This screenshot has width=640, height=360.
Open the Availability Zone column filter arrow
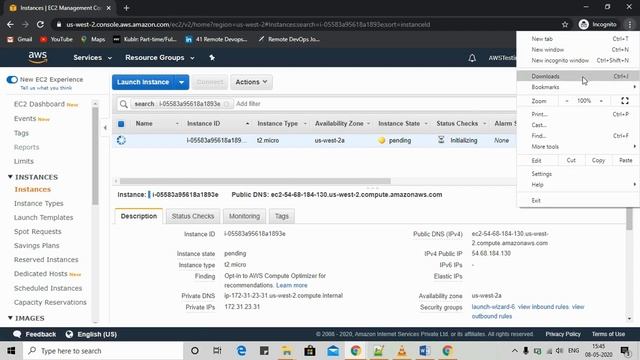[x=369, y=124]
